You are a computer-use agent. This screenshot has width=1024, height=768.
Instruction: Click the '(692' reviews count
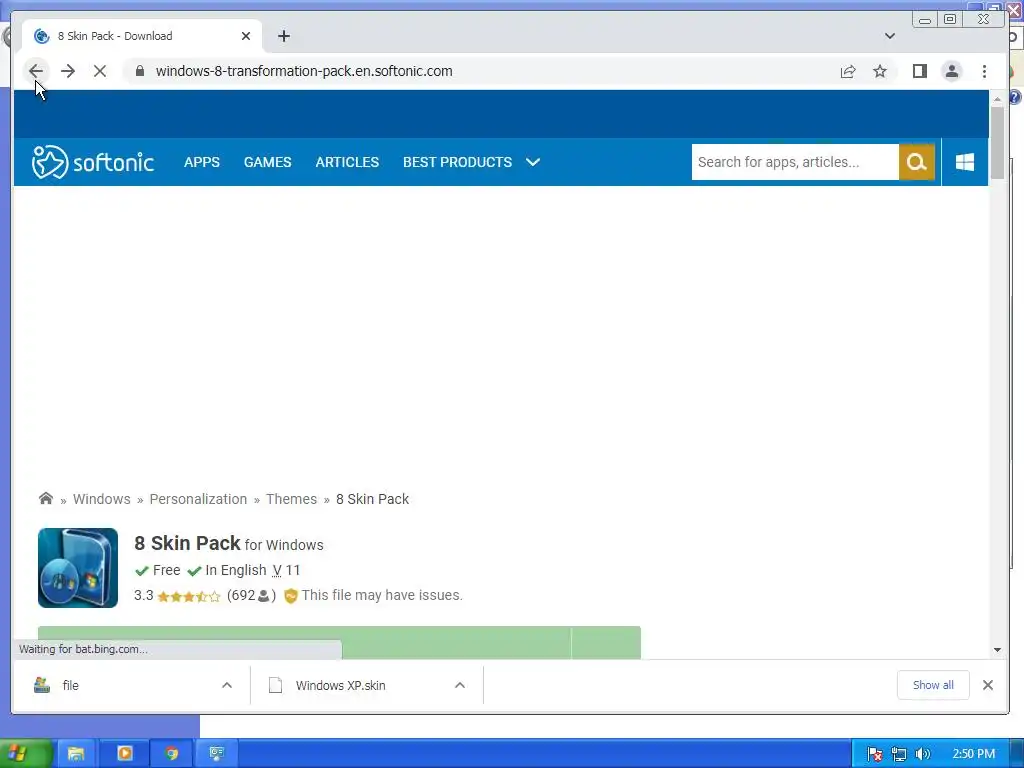pyautogui.click(x=242, y=596)
